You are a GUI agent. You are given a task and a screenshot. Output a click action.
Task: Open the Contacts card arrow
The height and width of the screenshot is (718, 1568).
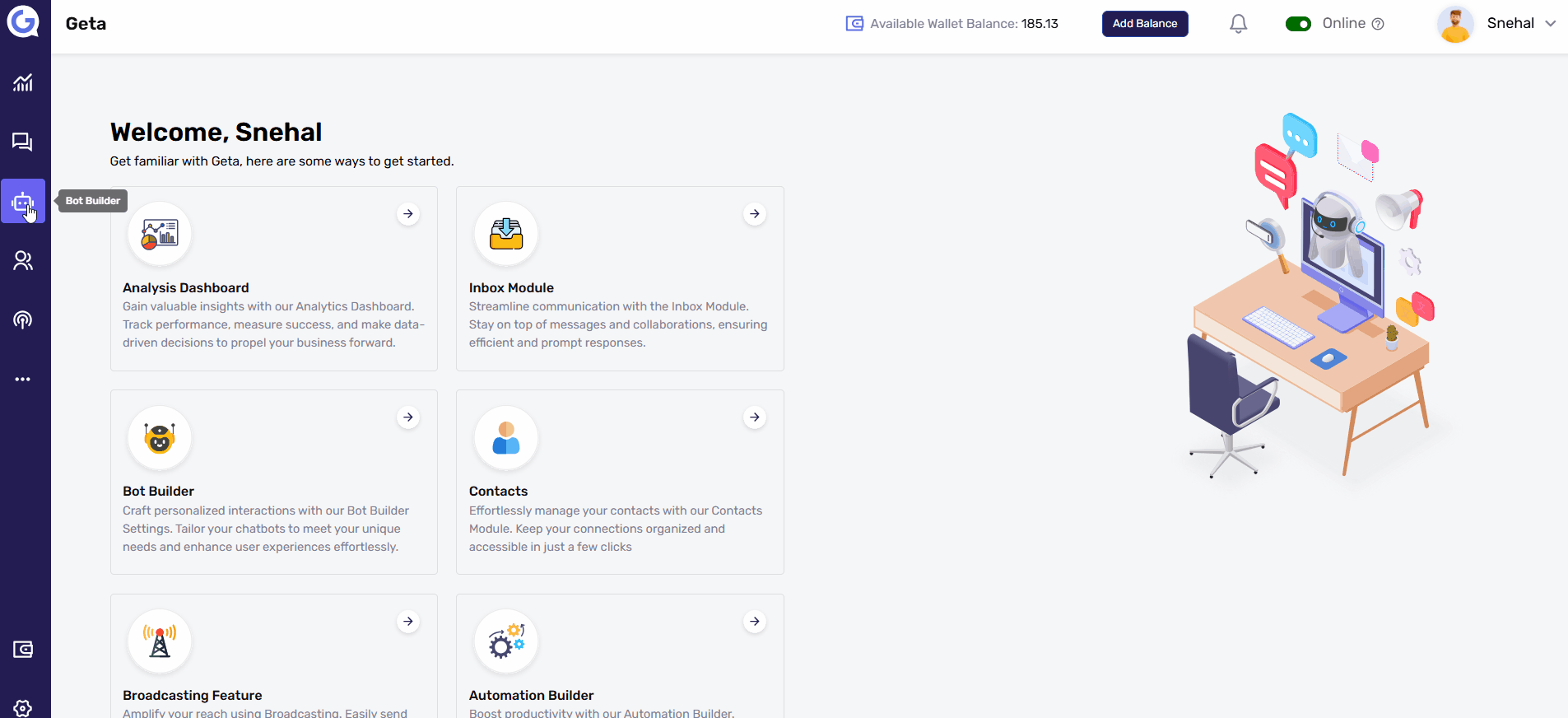(x=755, y=417)
